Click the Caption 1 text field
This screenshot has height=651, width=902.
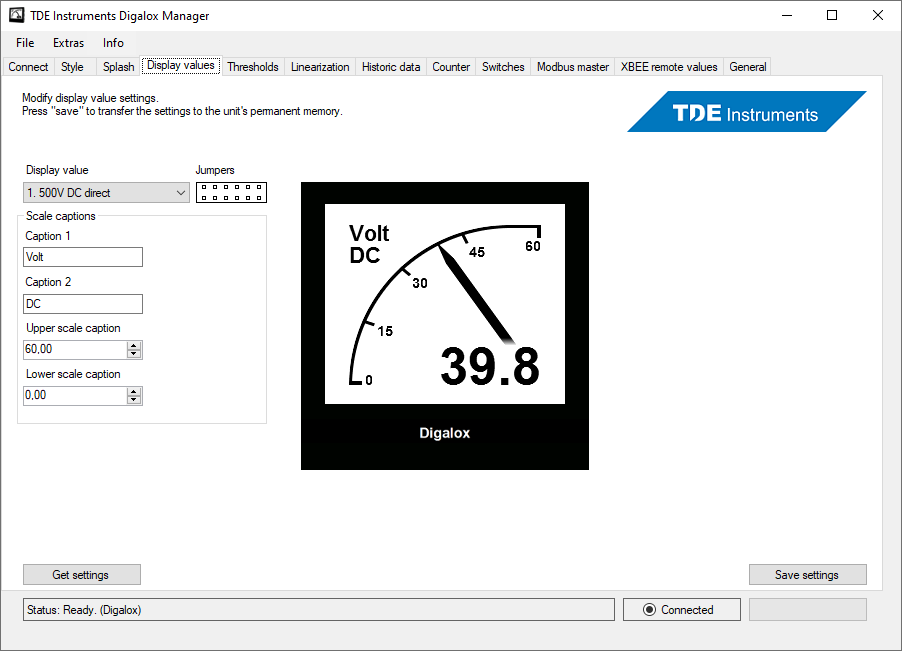(x=83, y=257)
